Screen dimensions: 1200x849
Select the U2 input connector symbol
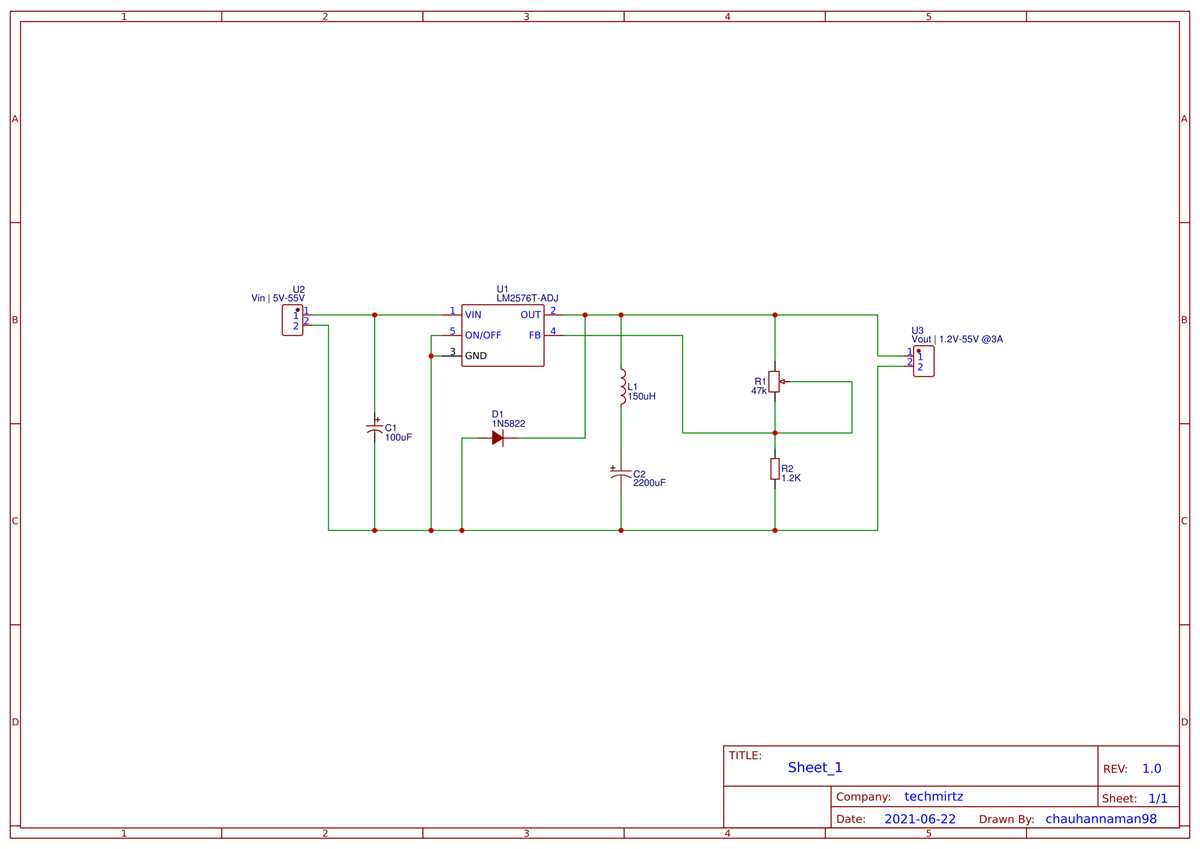click(293, 320)
